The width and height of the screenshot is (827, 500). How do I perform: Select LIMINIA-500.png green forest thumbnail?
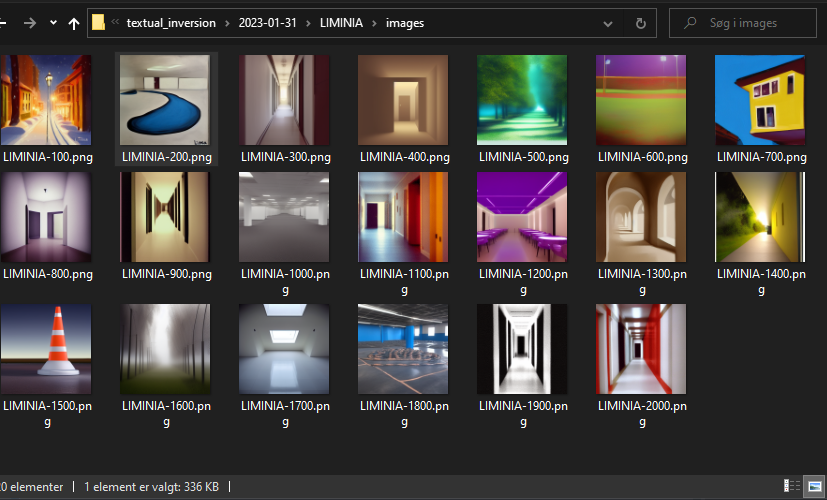click(x=522, y=100)
